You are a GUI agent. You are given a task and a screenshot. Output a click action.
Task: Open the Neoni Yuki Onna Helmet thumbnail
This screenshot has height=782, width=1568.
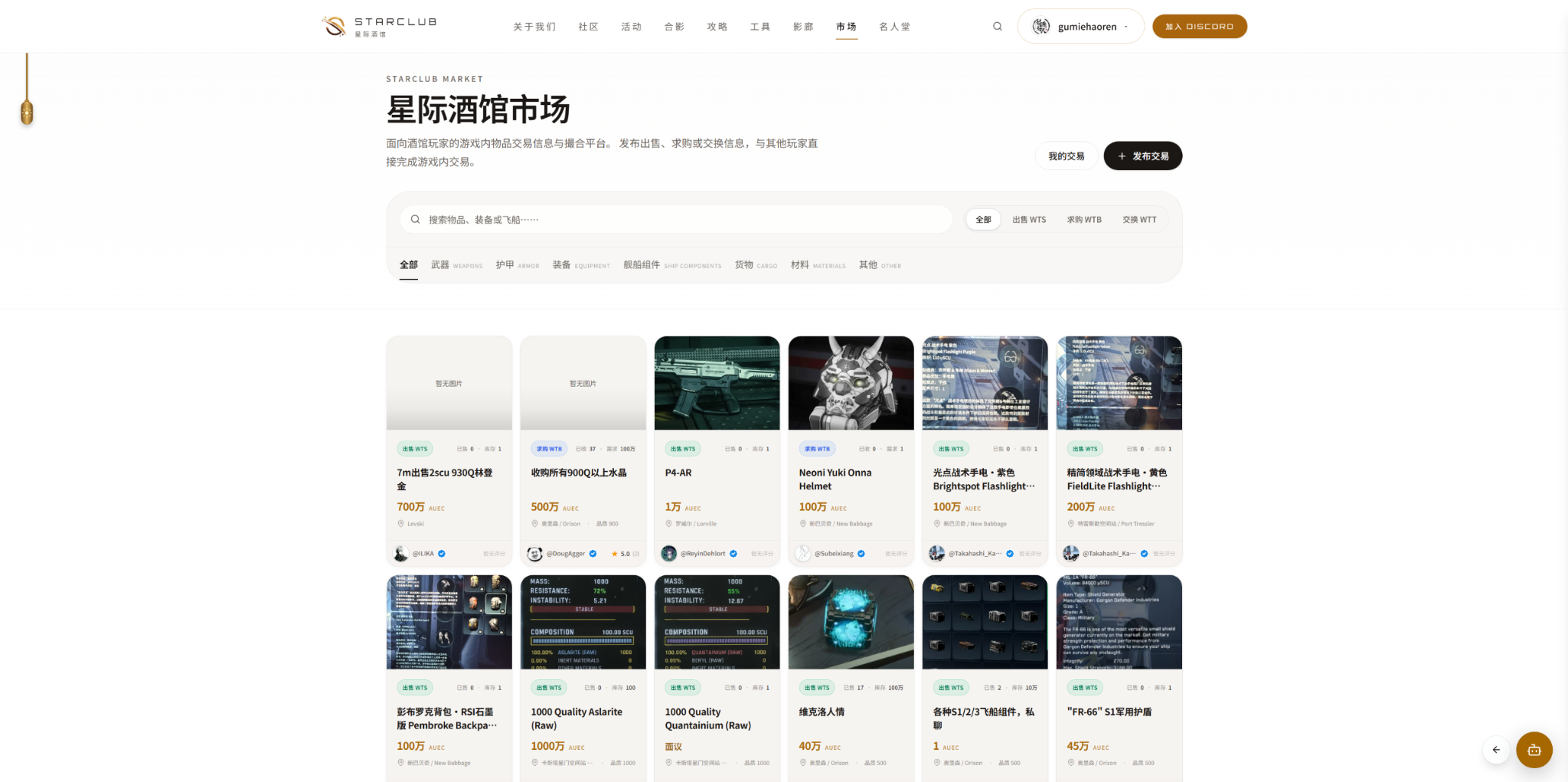point(851,383)
